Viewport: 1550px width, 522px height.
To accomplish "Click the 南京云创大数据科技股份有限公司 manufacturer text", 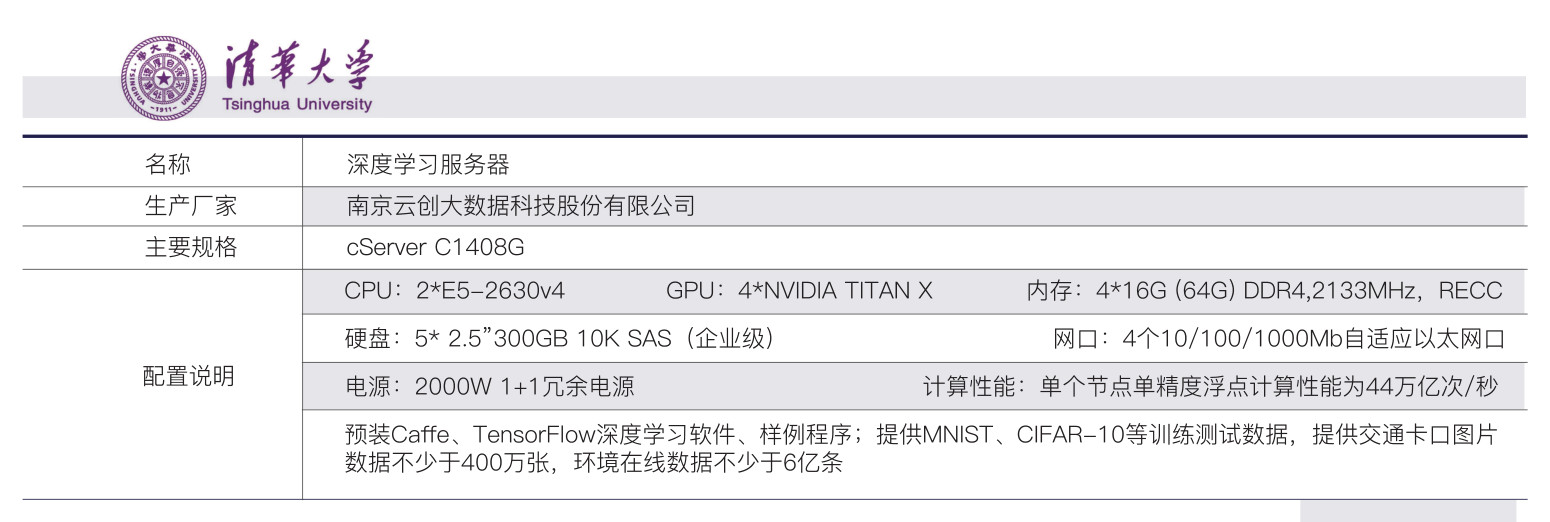I will point(520,207).
